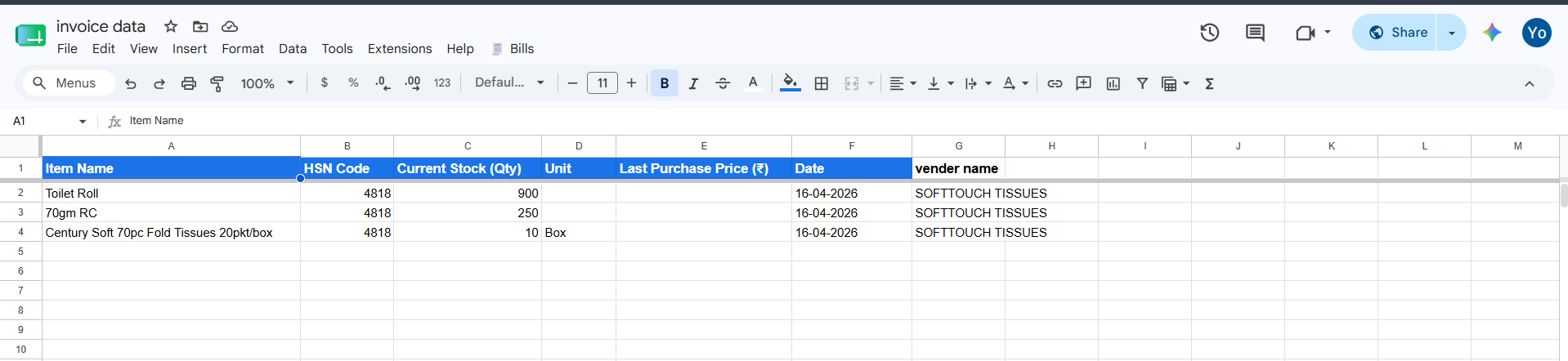The width and height of the screenshot is (1568, 361).
Task: Create a filter funnel icon
Action: coord(1142,83)
